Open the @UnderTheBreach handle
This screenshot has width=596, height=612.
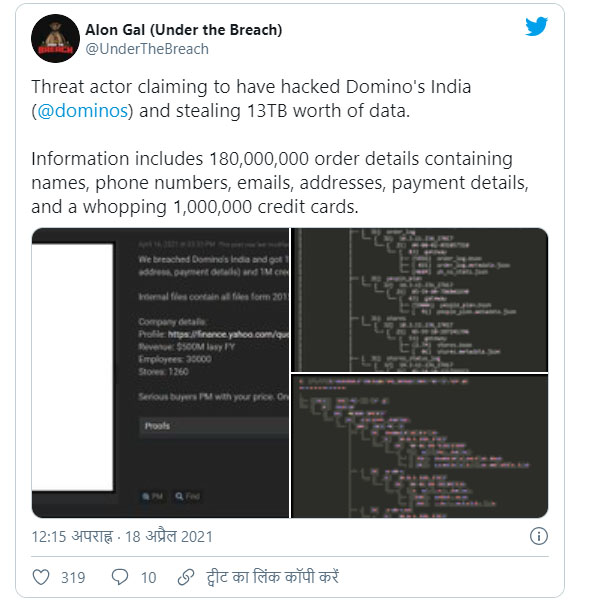(x=147, y=49)
